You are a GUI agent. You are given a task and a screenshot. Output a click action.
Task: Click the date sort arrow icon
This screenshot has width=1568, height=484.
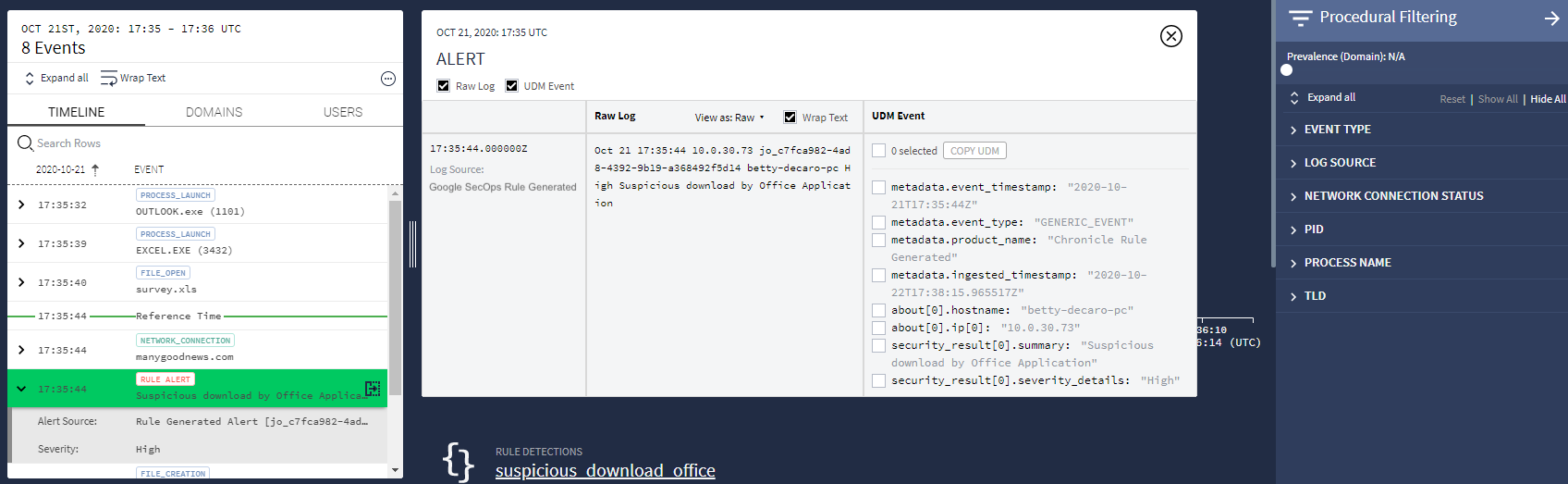tap(95, 169)
